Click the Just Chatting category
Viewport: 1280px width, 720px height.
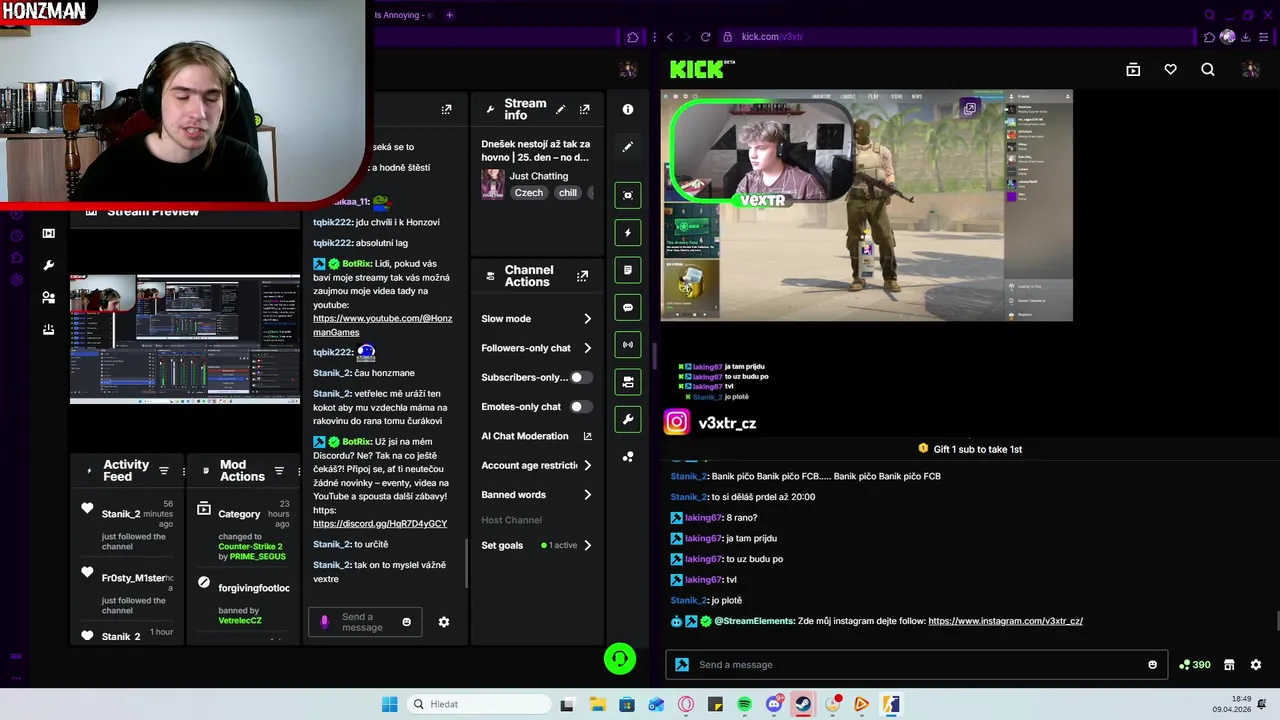(538, 176)
